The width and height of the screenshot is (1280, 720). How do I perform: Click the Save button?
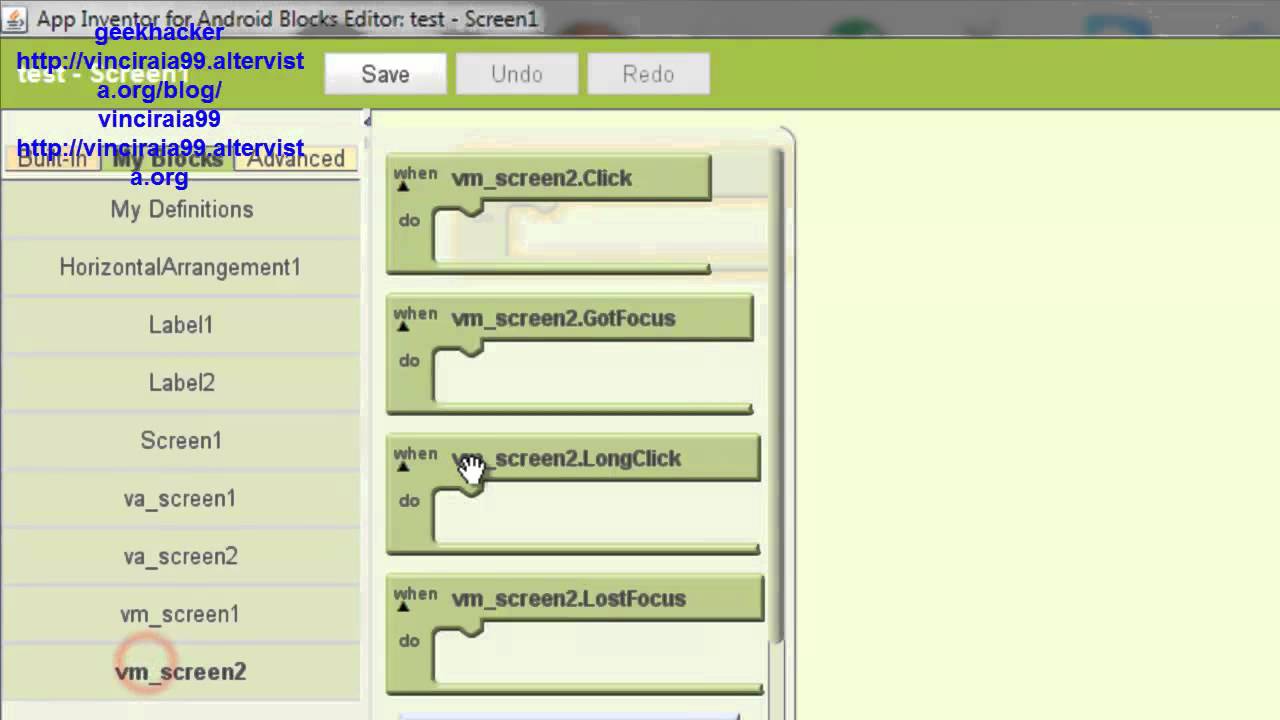(x=385, y=74)
